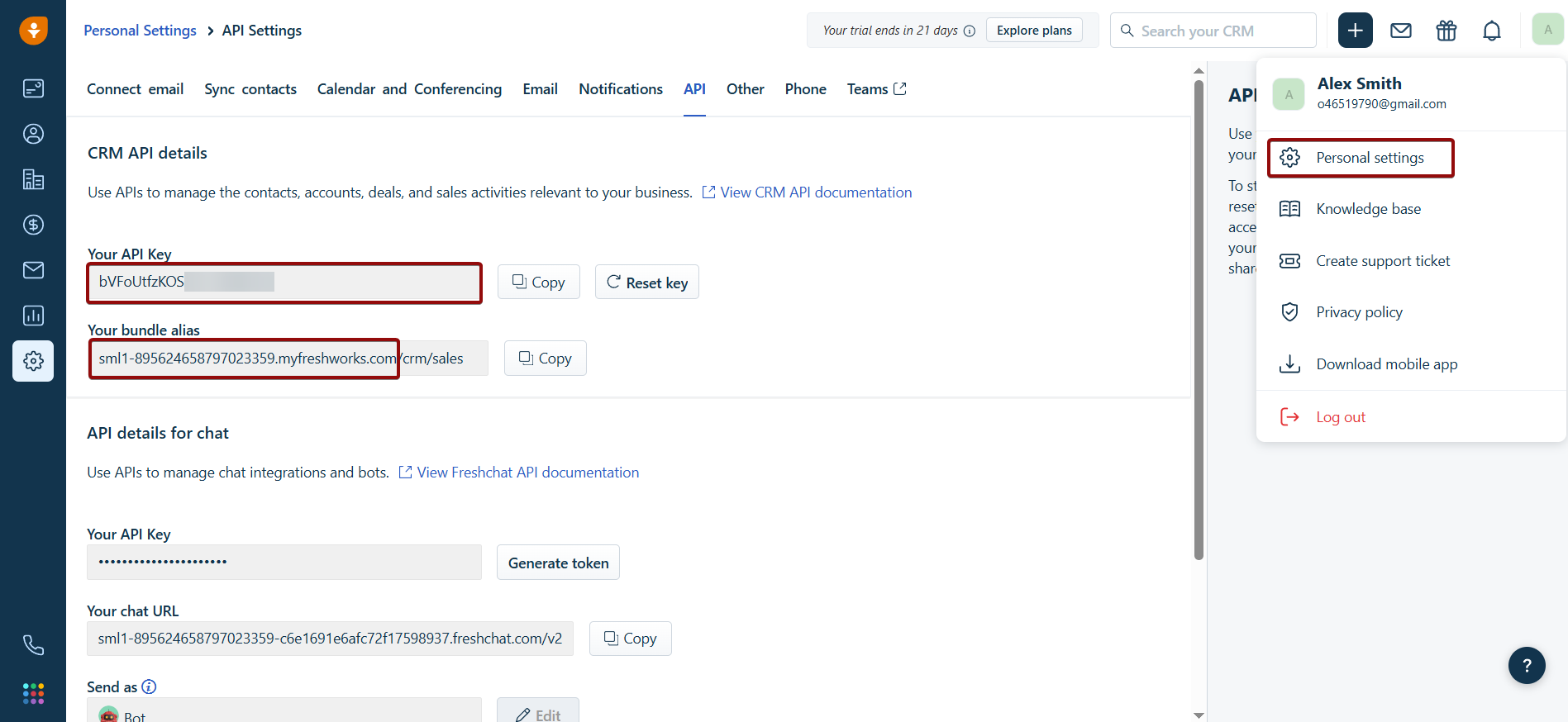The height and width of the screenshot is (722, 1568).
Task: Click the Send as info icon
Action: pos(149,686)
